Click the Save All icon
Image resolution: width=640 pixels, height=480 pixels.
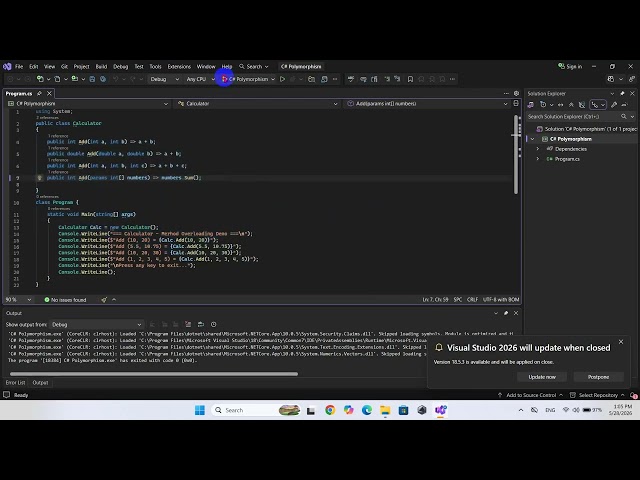[103, 79]
